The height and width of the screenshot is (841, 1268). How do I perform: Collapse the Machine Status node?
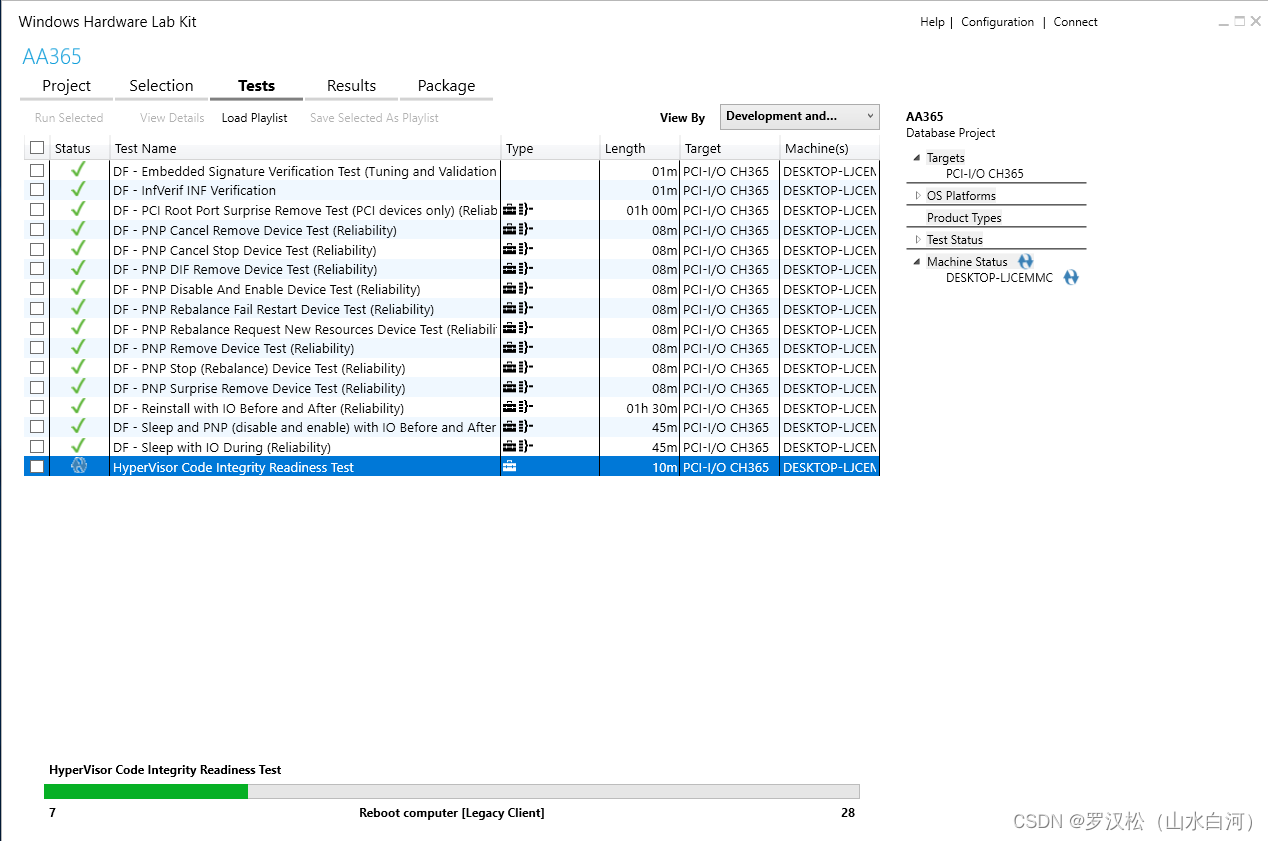tap(917, 262)
